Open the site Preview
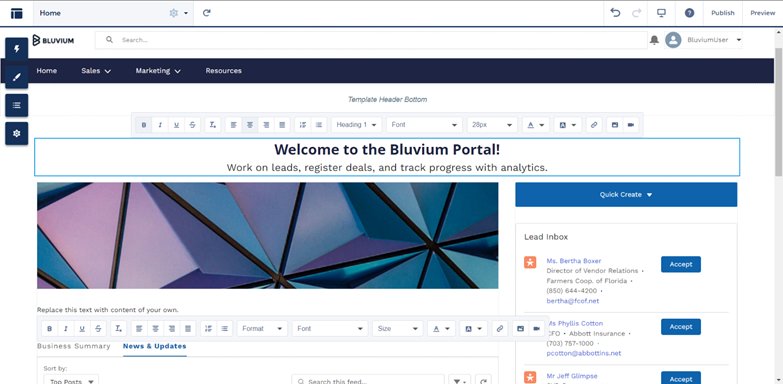The height and width of the screenshot is (384, 783). [x=763, y=13]
